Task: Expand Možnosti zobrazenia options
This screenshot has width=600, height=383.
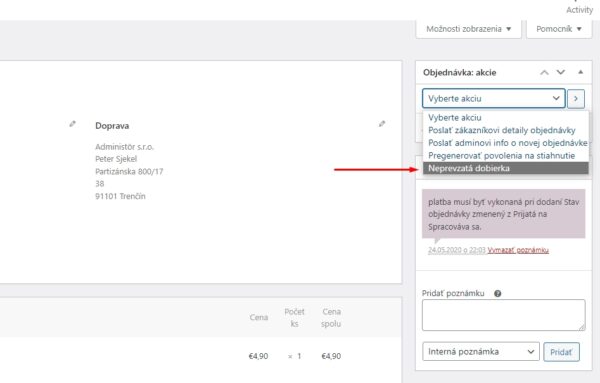Action: 469,29
